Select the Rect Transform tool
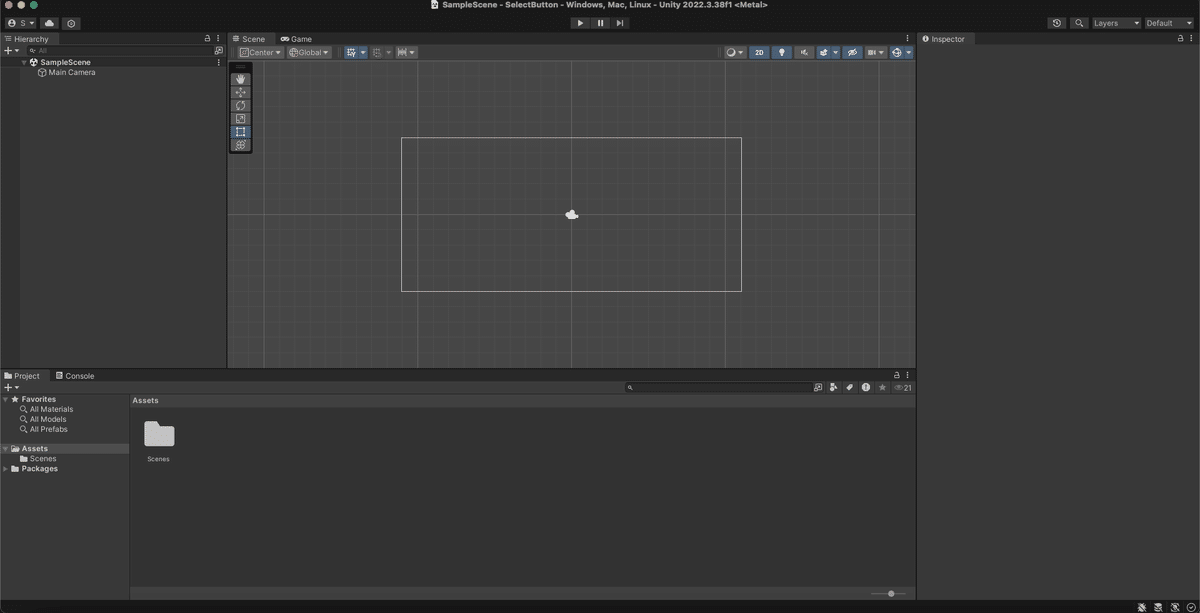 point(240,131)
